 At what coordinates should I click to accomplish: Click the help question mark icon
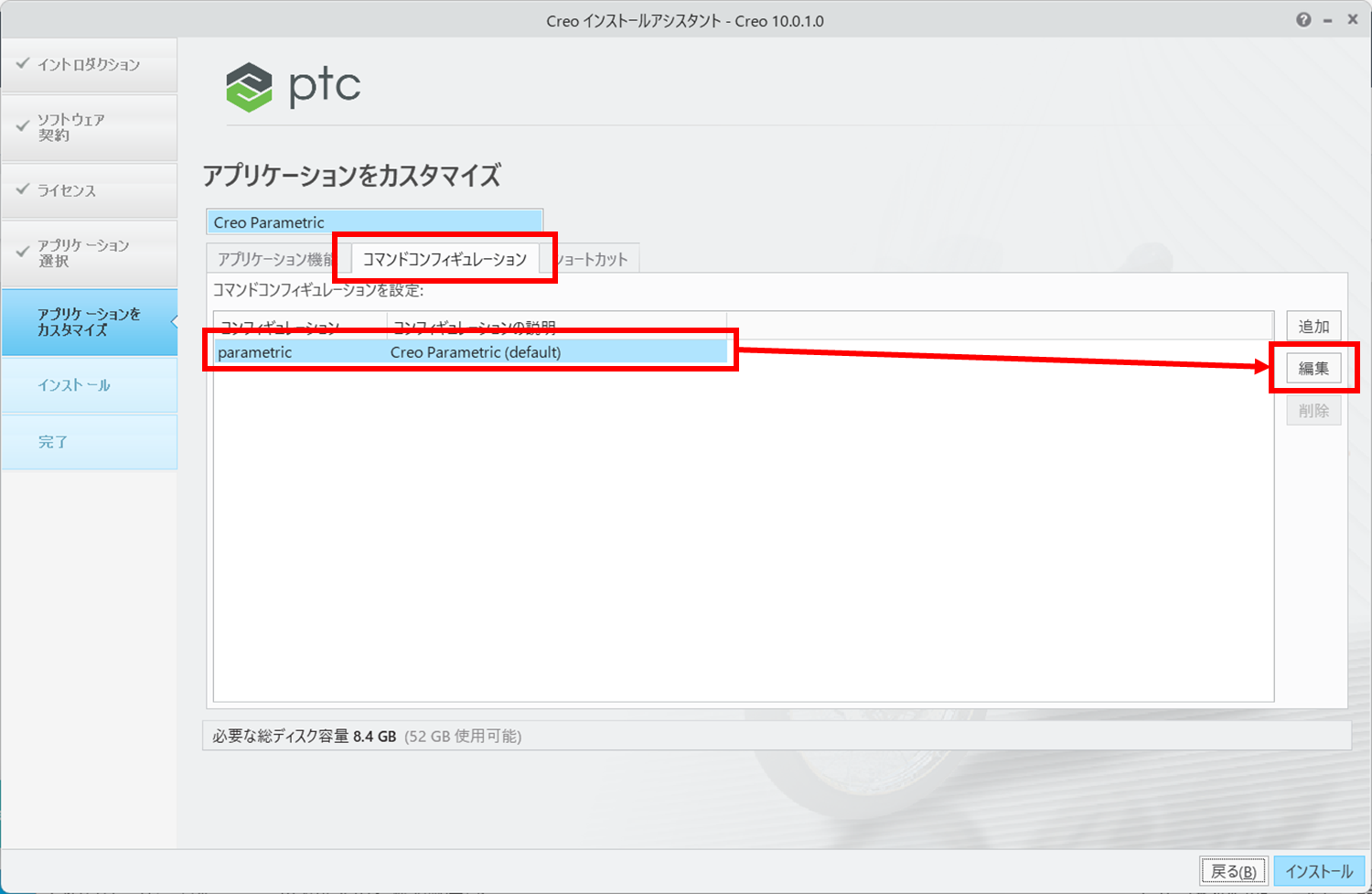(x=1302, y=20)
